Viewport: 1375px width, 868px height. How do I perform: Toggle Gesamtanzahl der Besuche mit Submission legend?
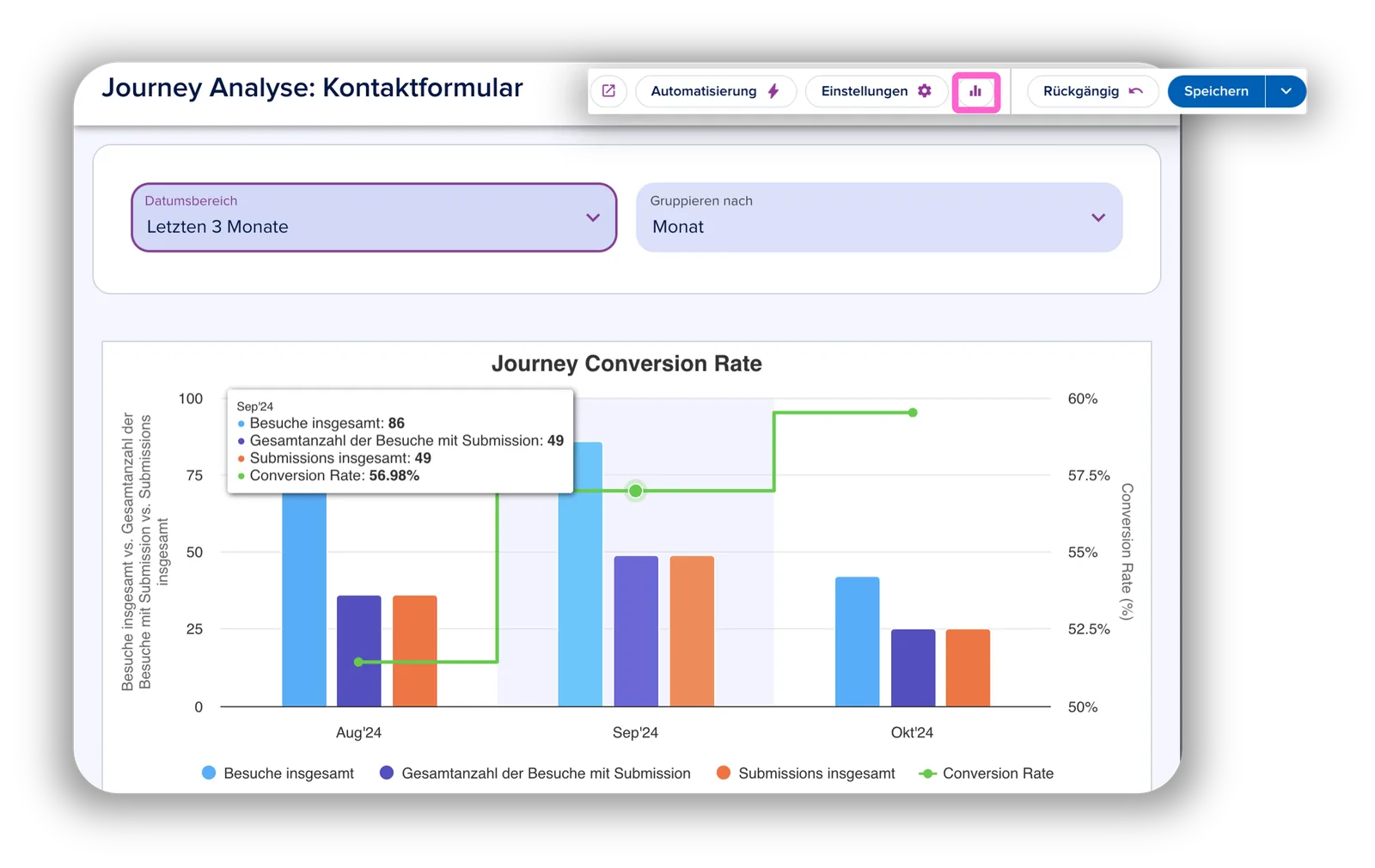click(x=535, y=773)
